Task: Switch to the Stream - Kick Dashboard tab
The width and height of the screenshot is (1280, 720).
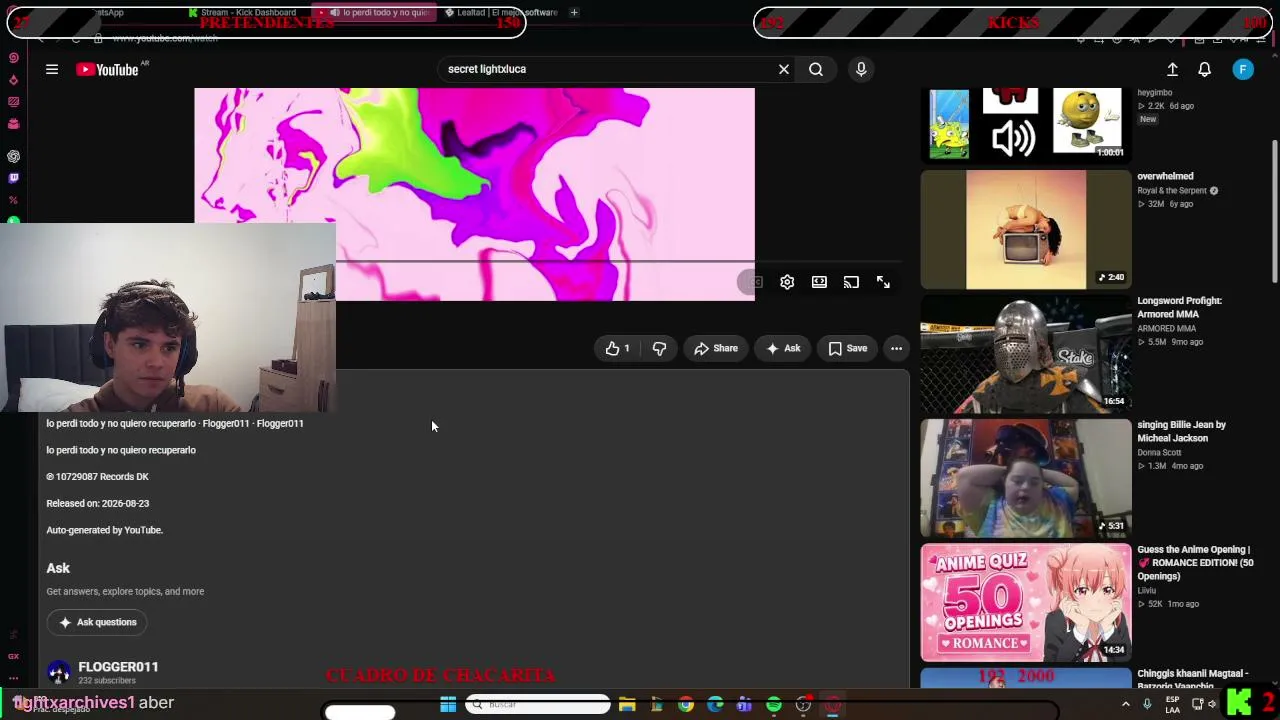Action: pos(243,12)
